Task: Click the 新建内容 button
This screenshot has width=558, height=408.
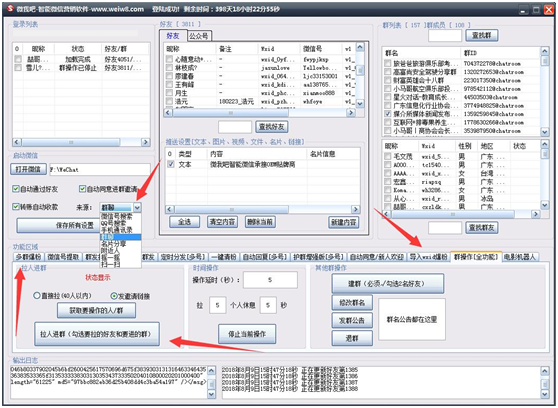Action: 343,222
